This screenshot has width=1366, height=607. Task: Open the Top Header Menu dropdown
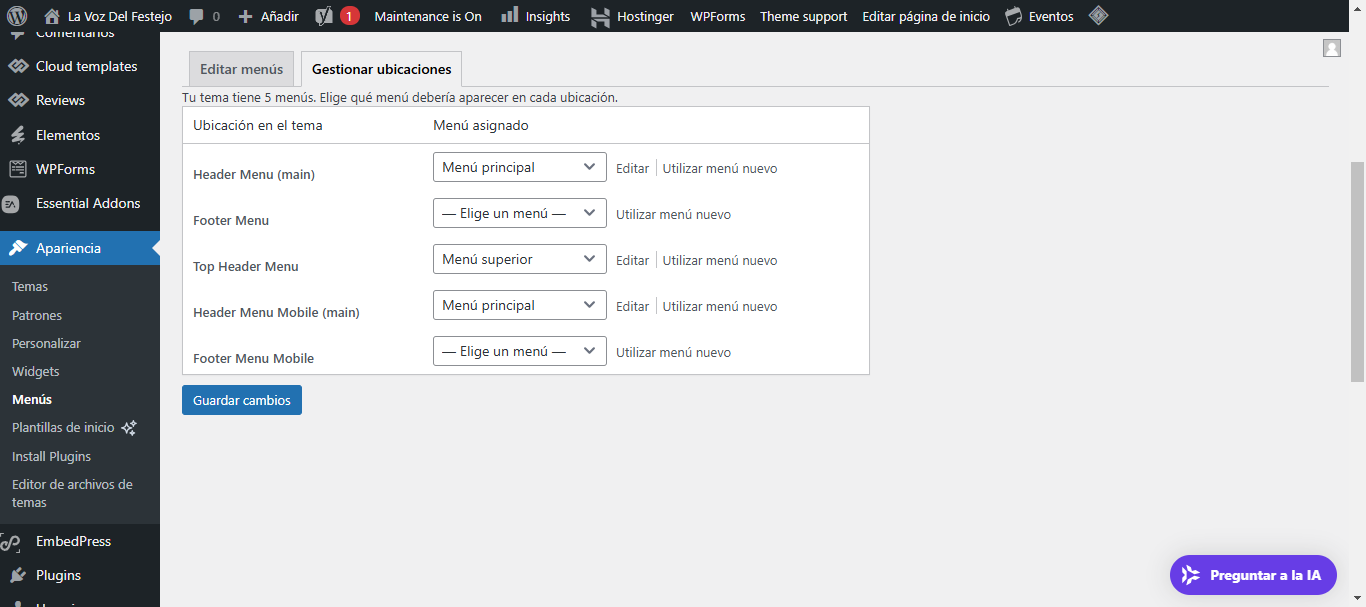pyautogui.click(x=520, y=259)
